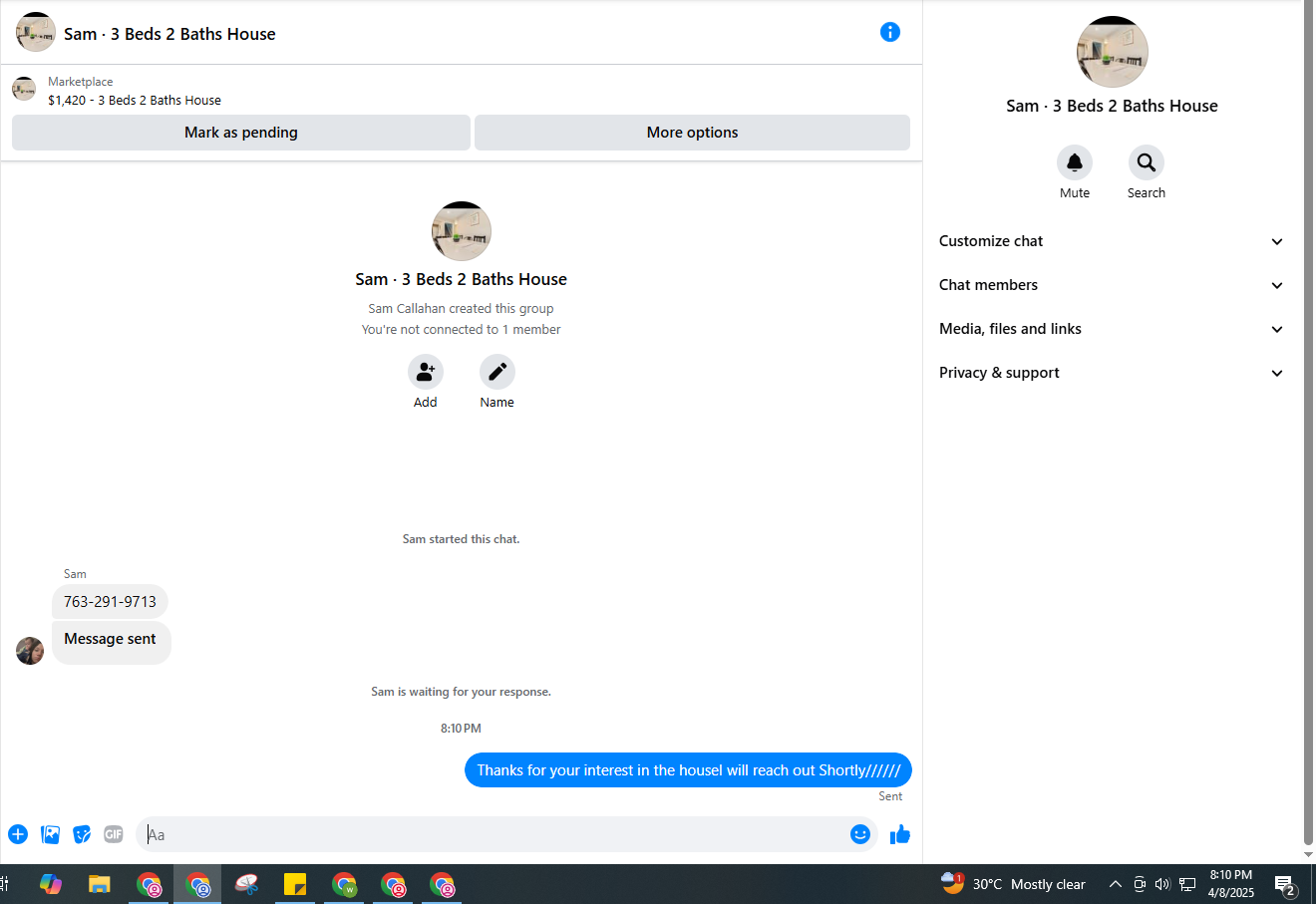Click the group photo in the chat center
This screenshot has height=904, width=1316.
tap(462, 231)
